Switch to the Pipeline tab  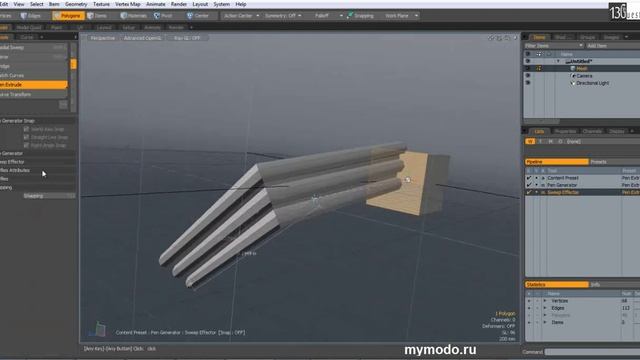click(x=557, y=162)
